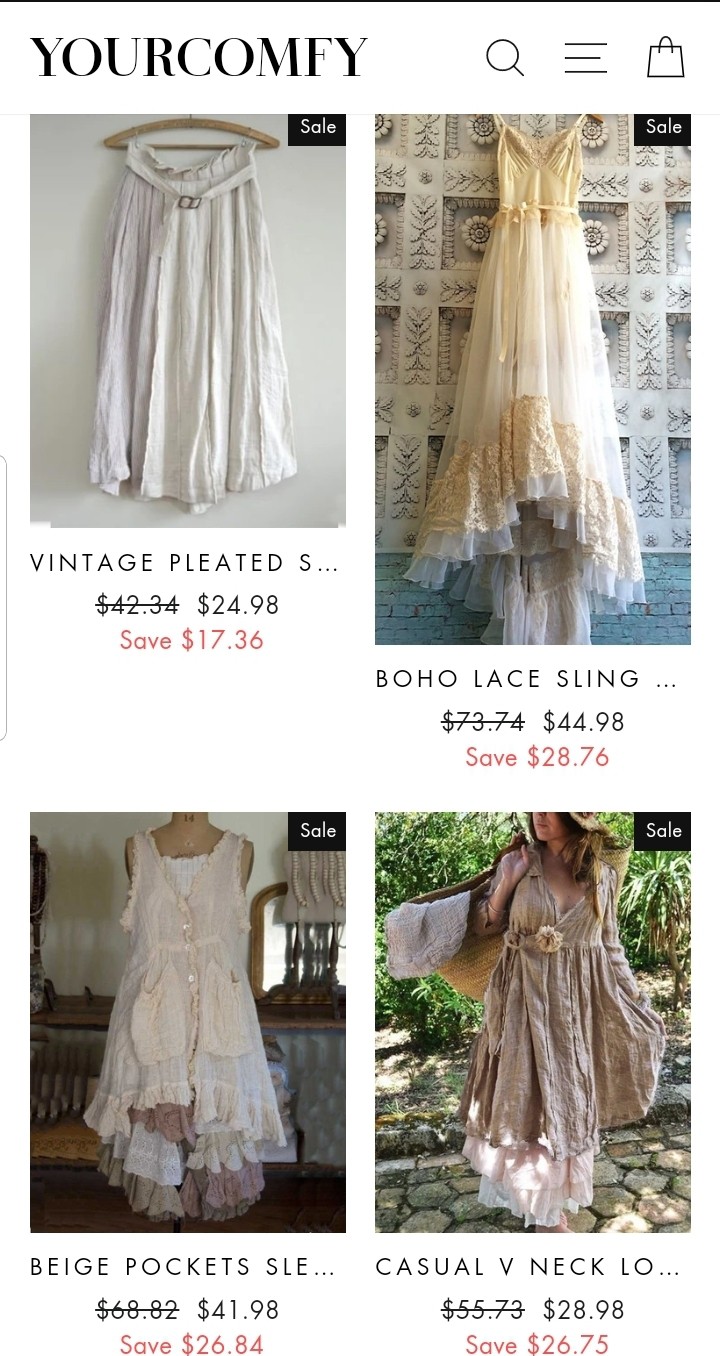This screenshot has height=1356, width=720.
Task: View Beige Pockets sleeveless dress image
Action: (188, 1022)
